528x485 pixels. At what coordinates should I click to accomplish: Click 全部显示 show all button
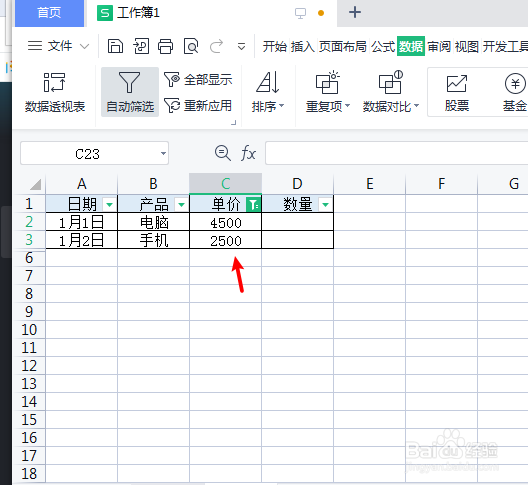tap(198, 80)
